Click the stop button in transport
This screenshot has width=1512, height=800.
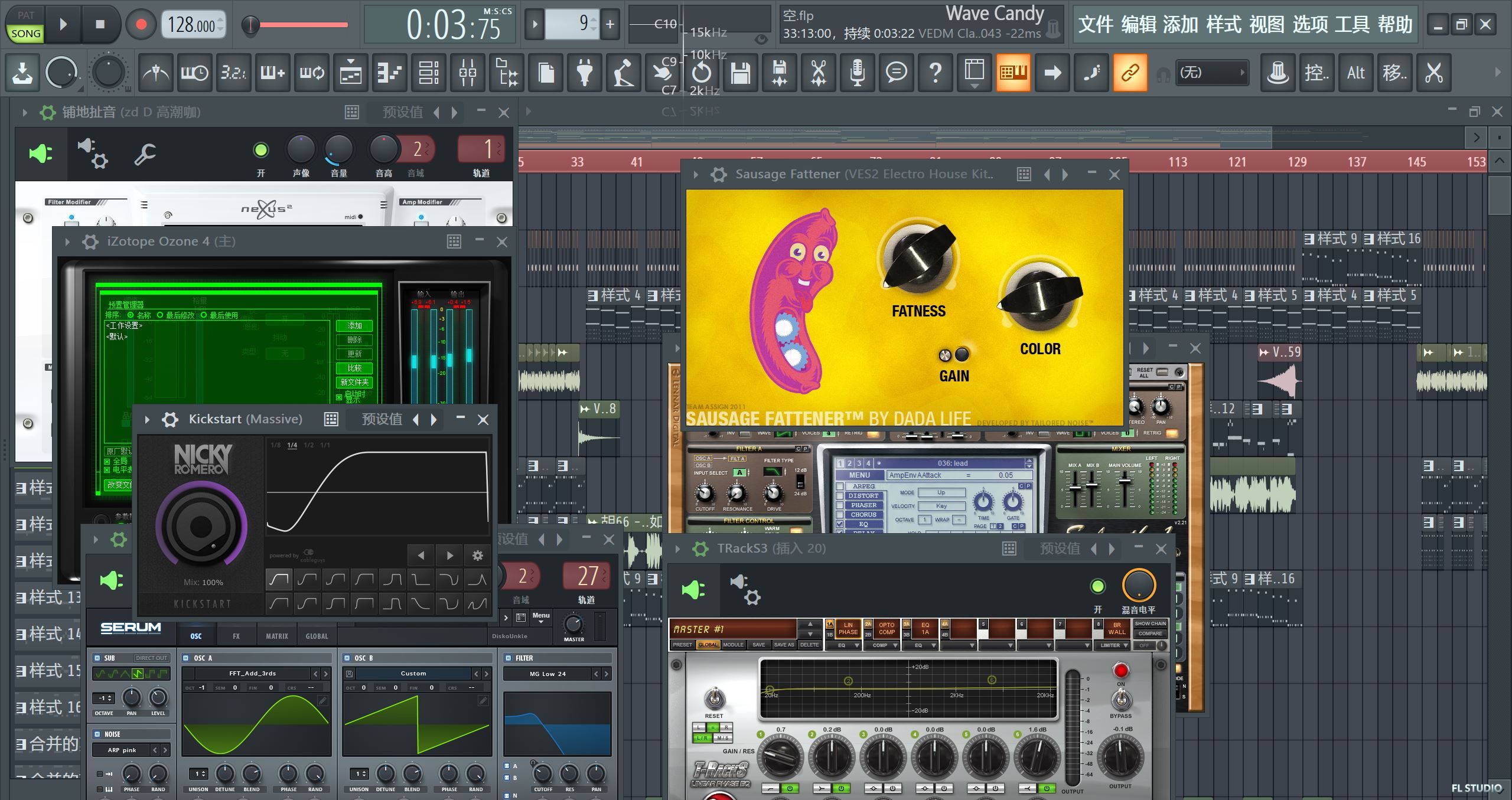100,25
